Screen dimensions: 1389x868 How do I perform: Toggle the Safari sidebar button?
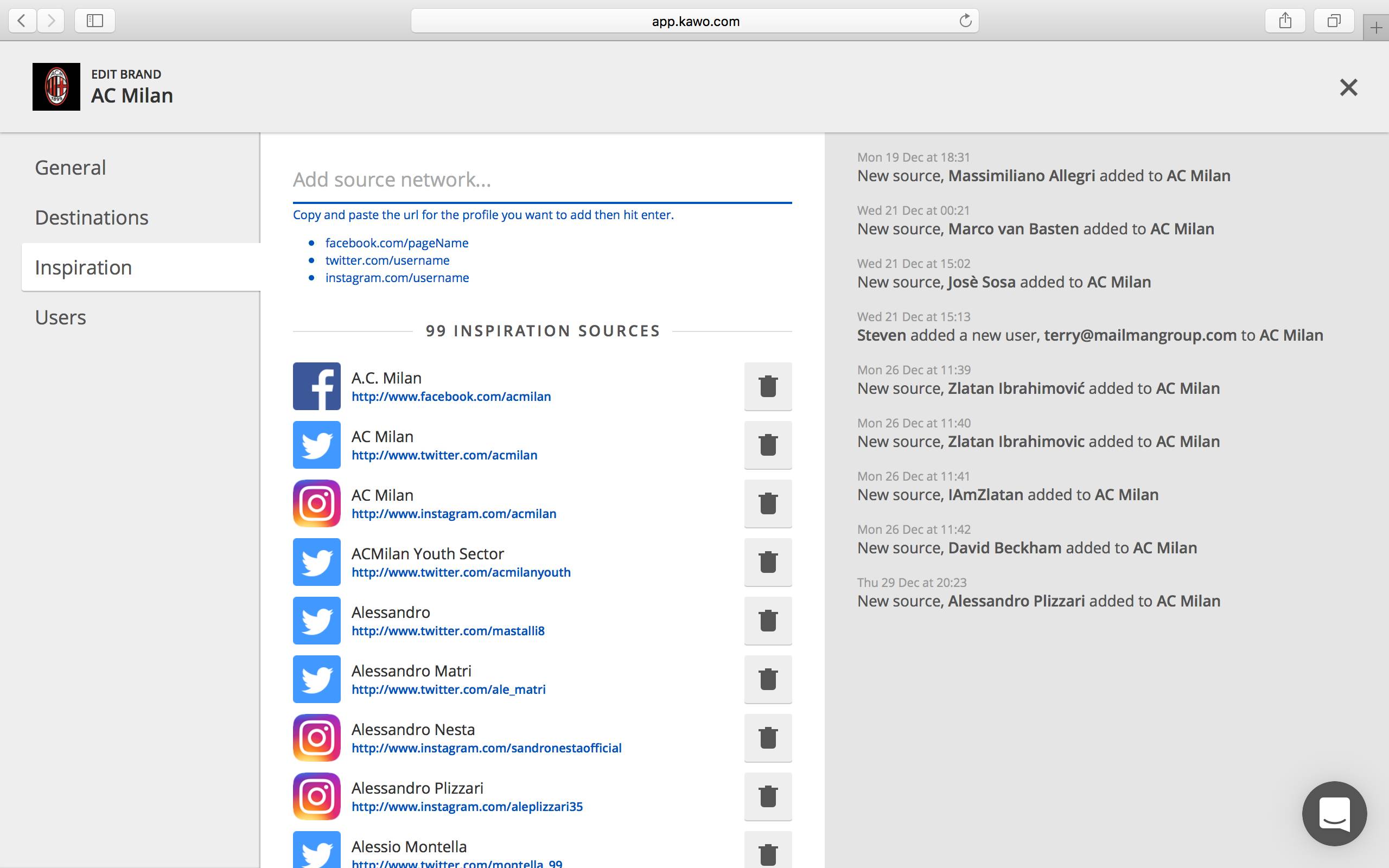[95, 21]
